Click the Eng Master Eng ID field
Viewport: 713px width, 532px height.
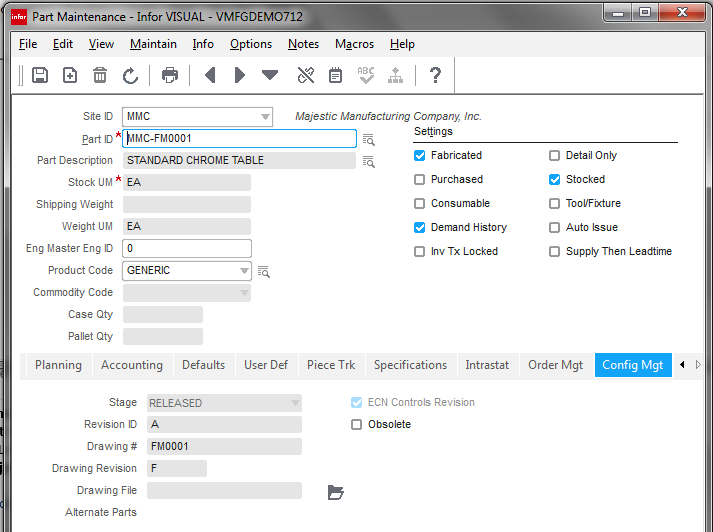point(187,249)
